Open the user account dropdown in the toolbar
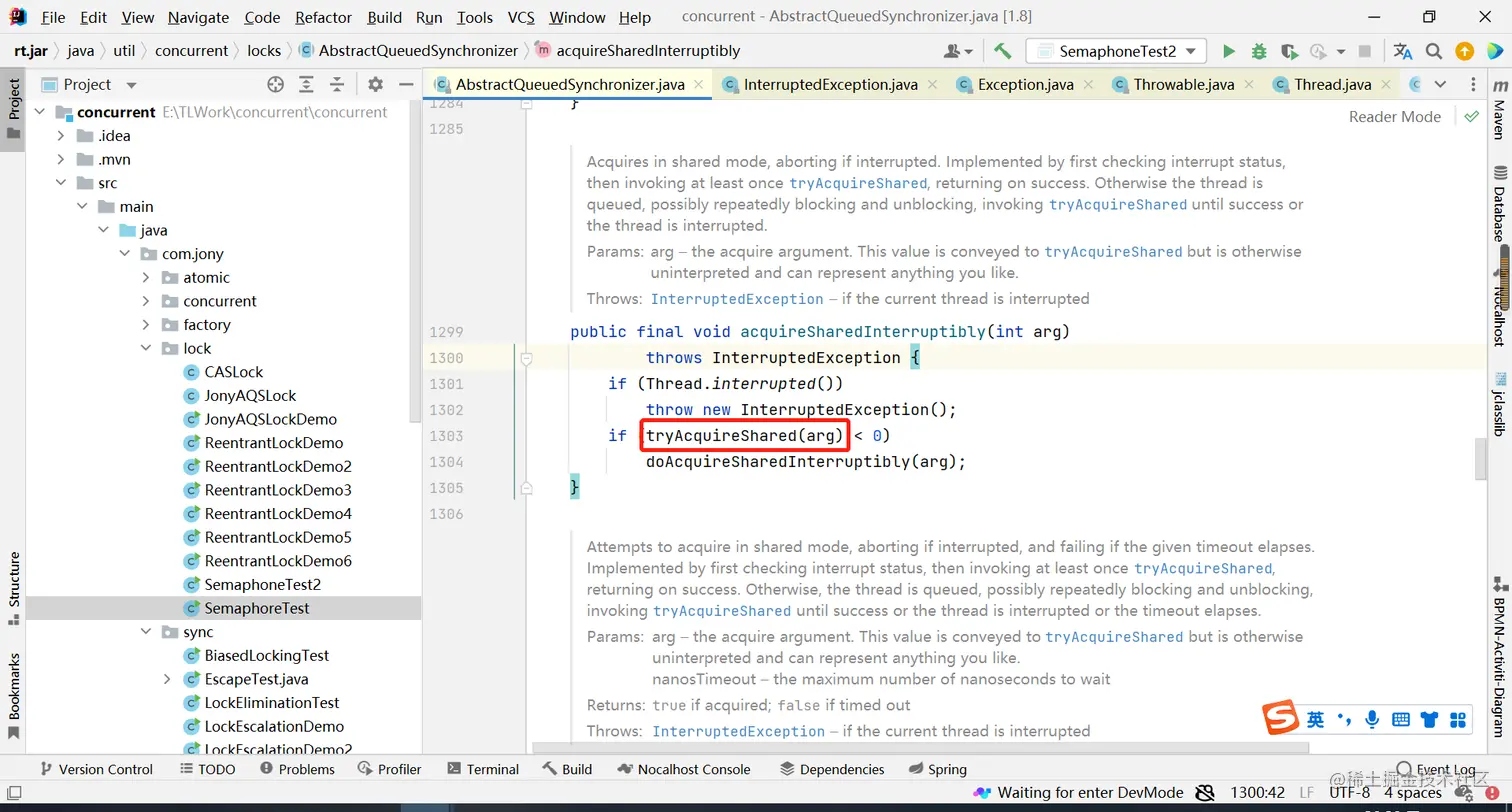This screenshot has height=812, width=1512. [x=958, y=51]
